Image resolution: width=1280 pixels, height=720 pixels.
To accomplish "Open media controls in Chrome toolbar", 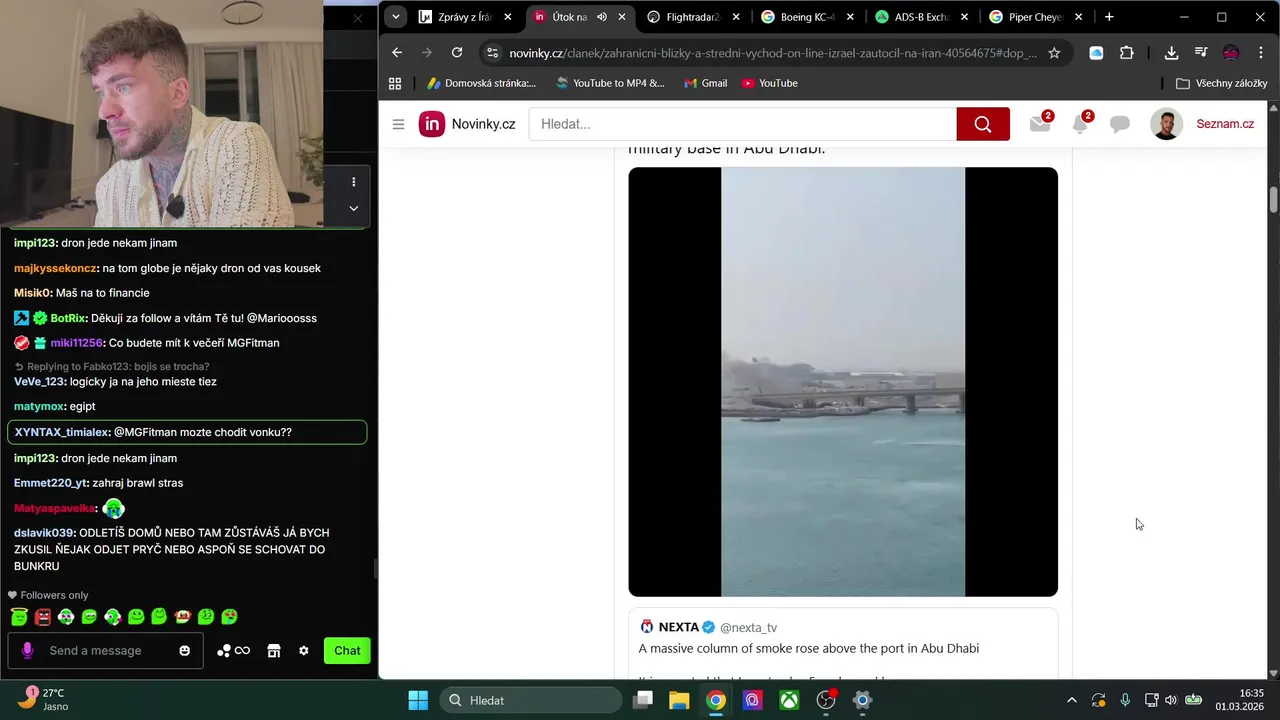I will pos(1201,53).
